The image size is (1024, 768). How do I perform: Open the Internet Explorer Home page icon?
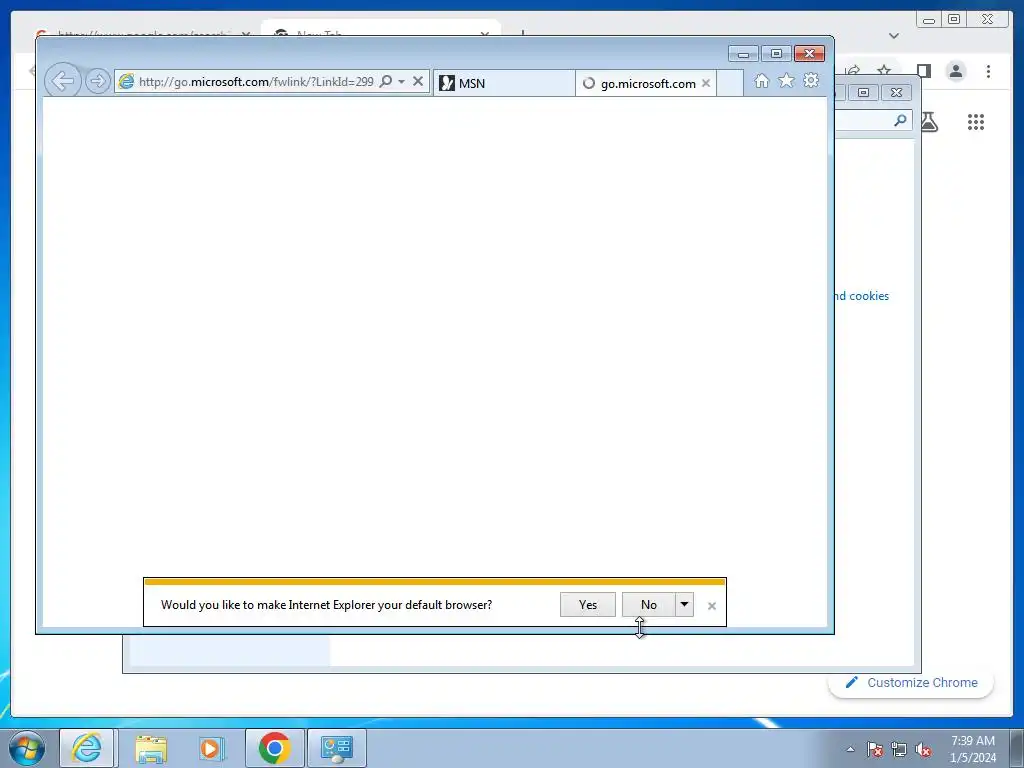point(761,81)
